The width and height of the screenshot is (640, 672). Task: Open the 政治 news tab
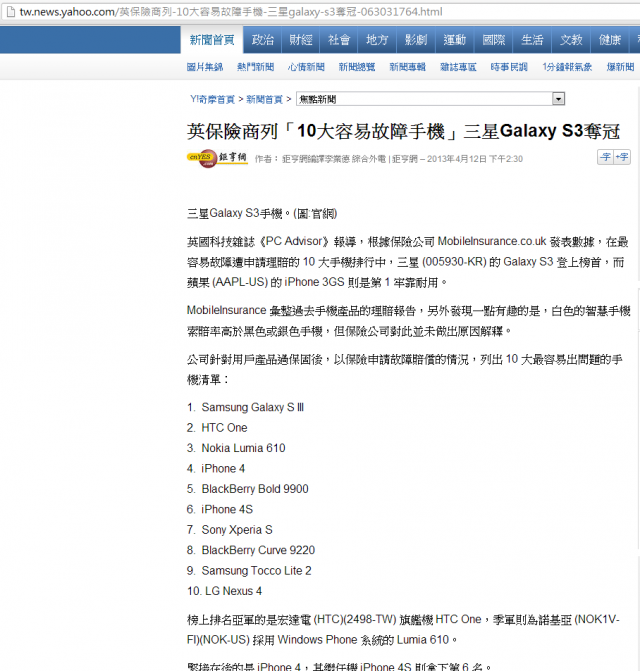pyautogui.click(x=262, y=40)
